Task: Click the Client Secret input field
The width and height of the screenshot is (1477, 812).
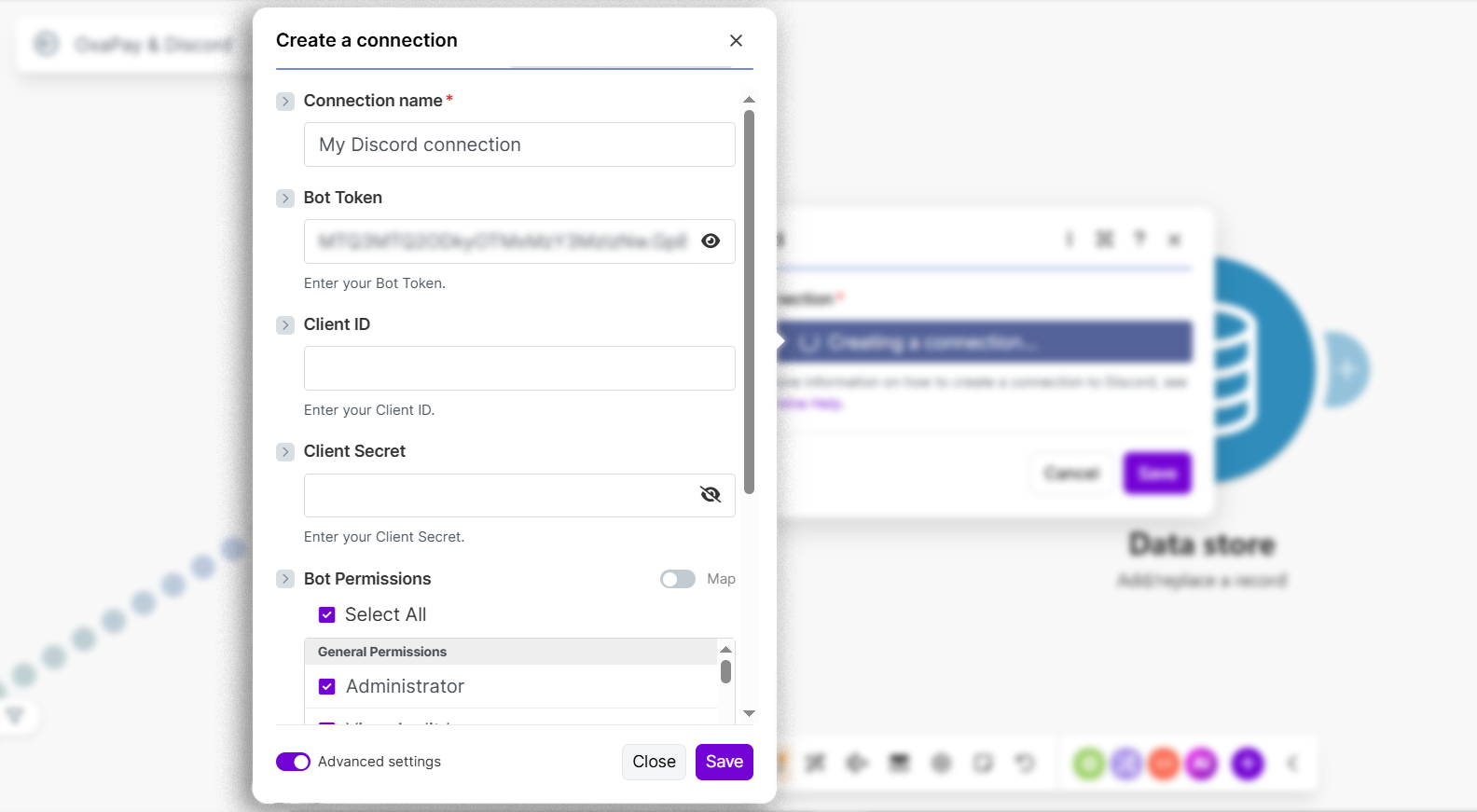Action: [500, 496]
